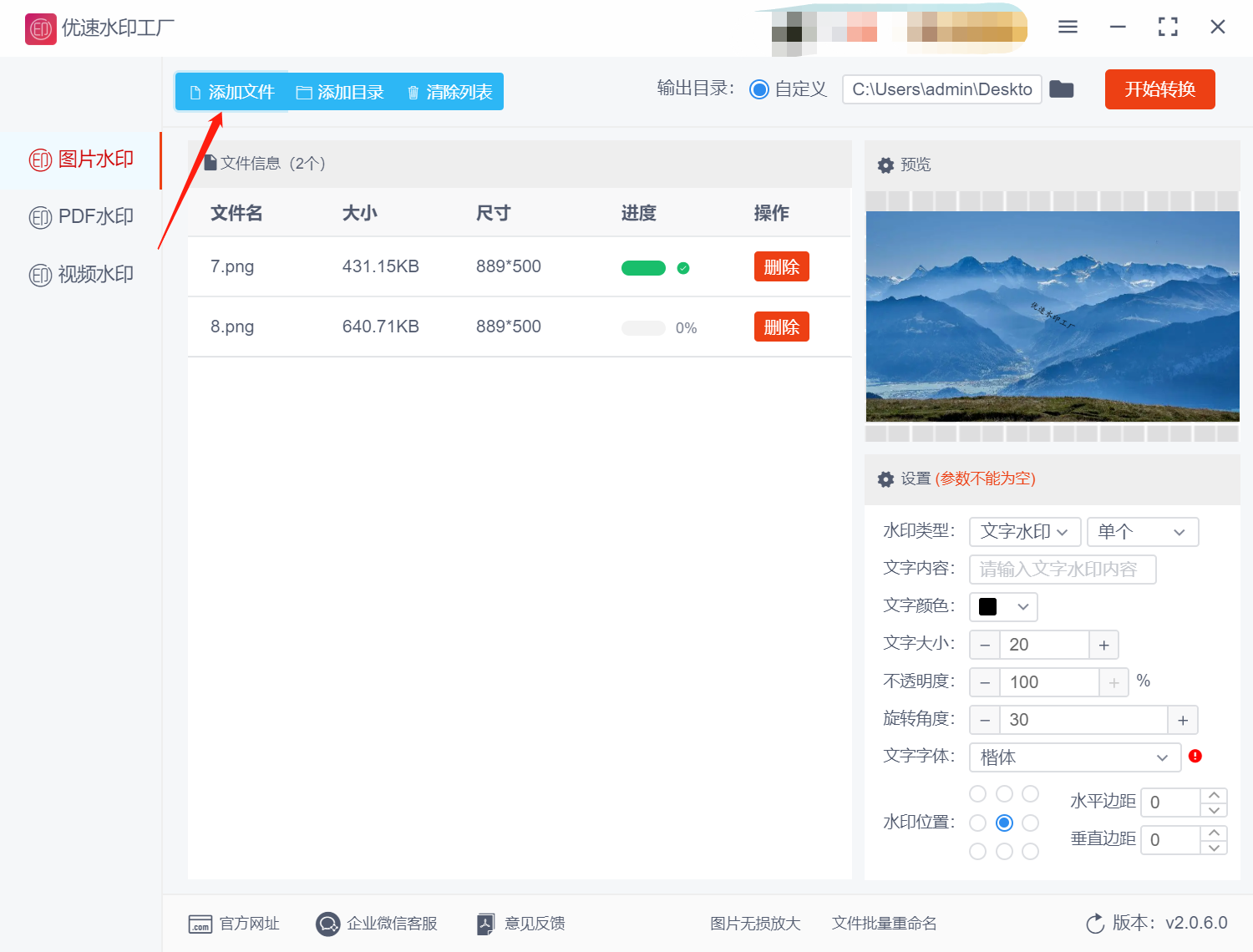Click the refresh icon beside the version number

(x=1095, y=924)
